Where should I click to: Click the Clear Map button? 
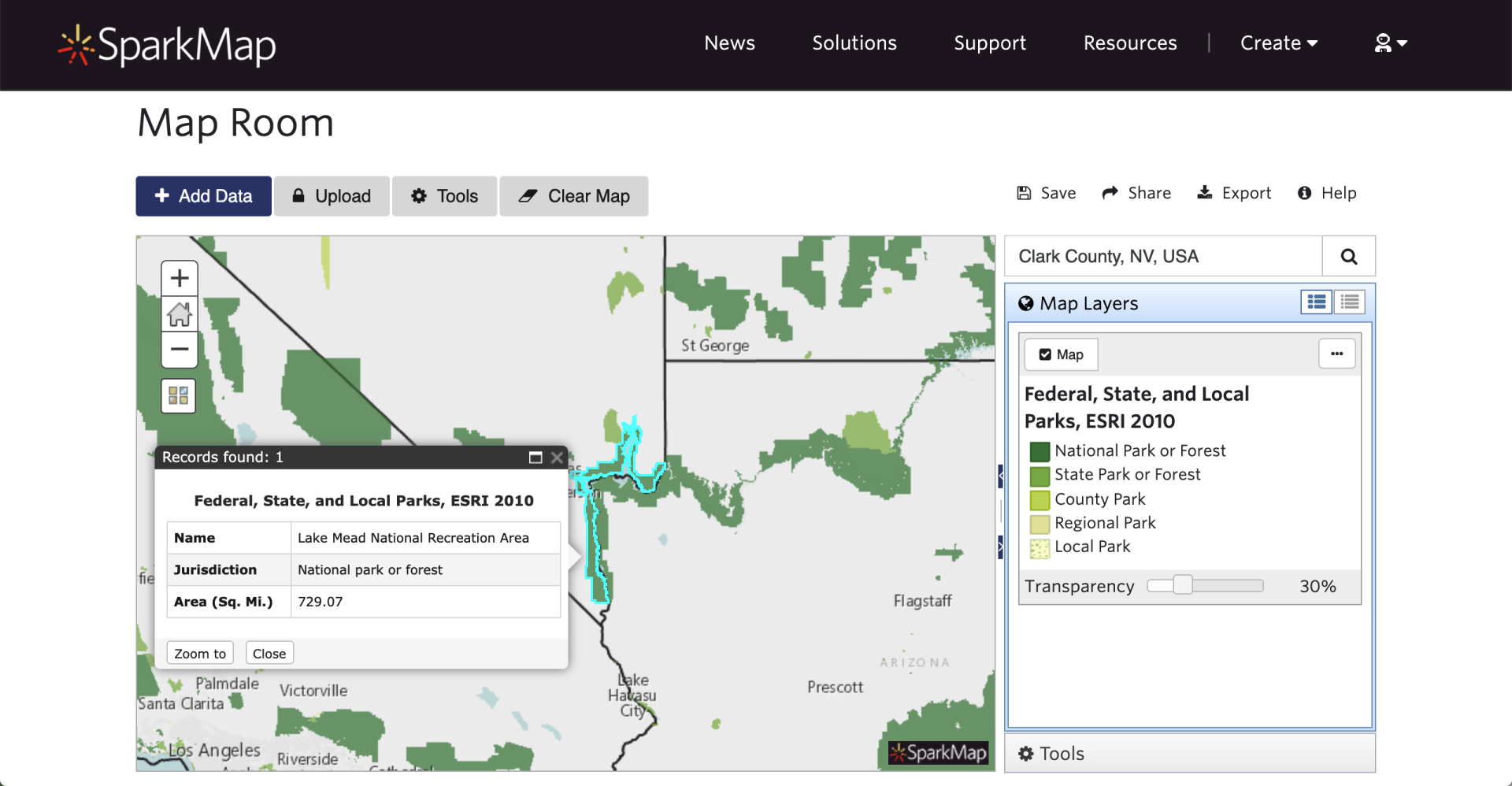pyautogui.click(x=574, y=196)
